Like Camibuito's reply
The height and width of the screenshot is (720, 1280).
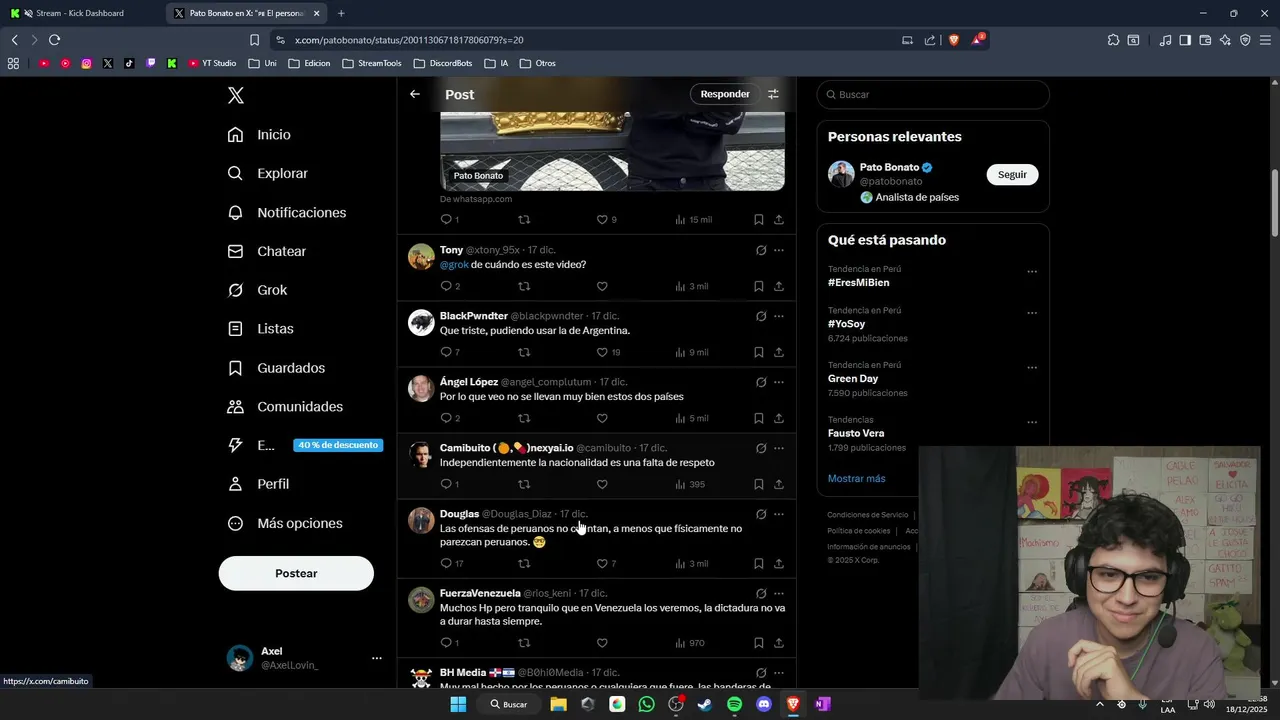coord(602,484)
